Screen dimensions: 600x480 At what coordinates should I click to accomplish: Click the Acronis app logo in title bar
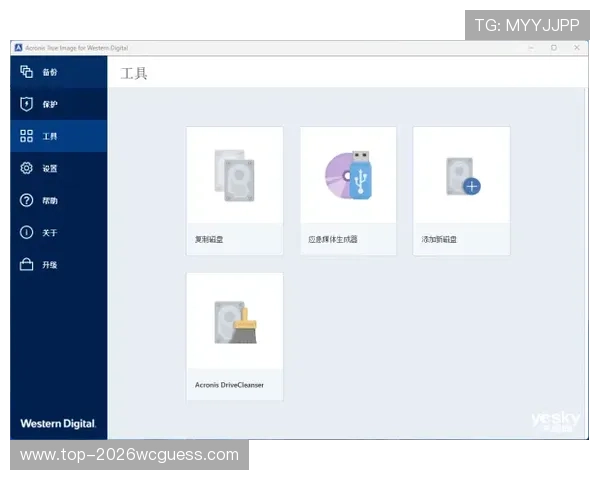coord(18,48)
